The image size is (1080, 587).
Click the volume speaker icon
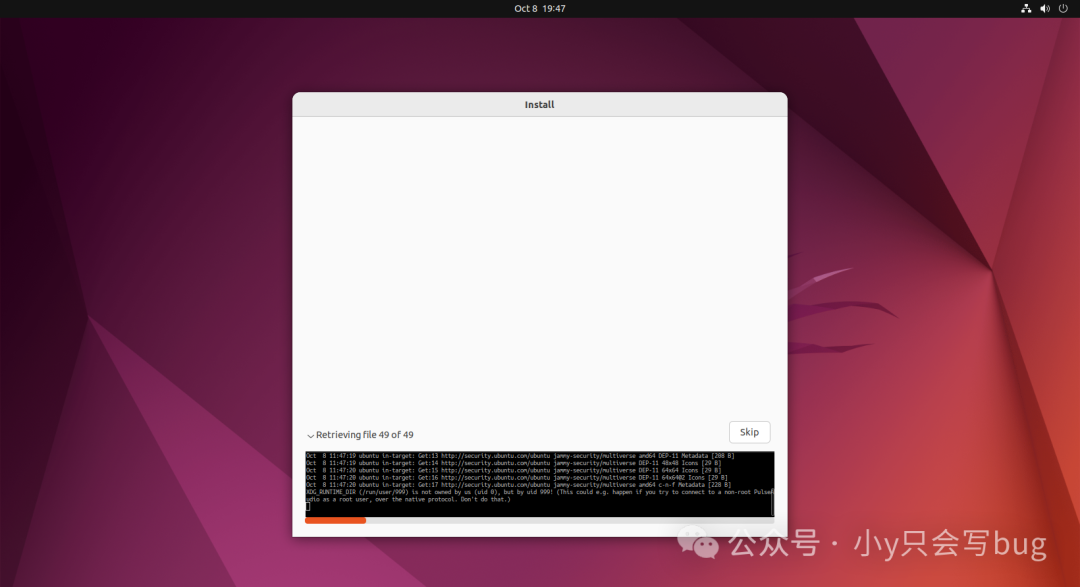1045,8
